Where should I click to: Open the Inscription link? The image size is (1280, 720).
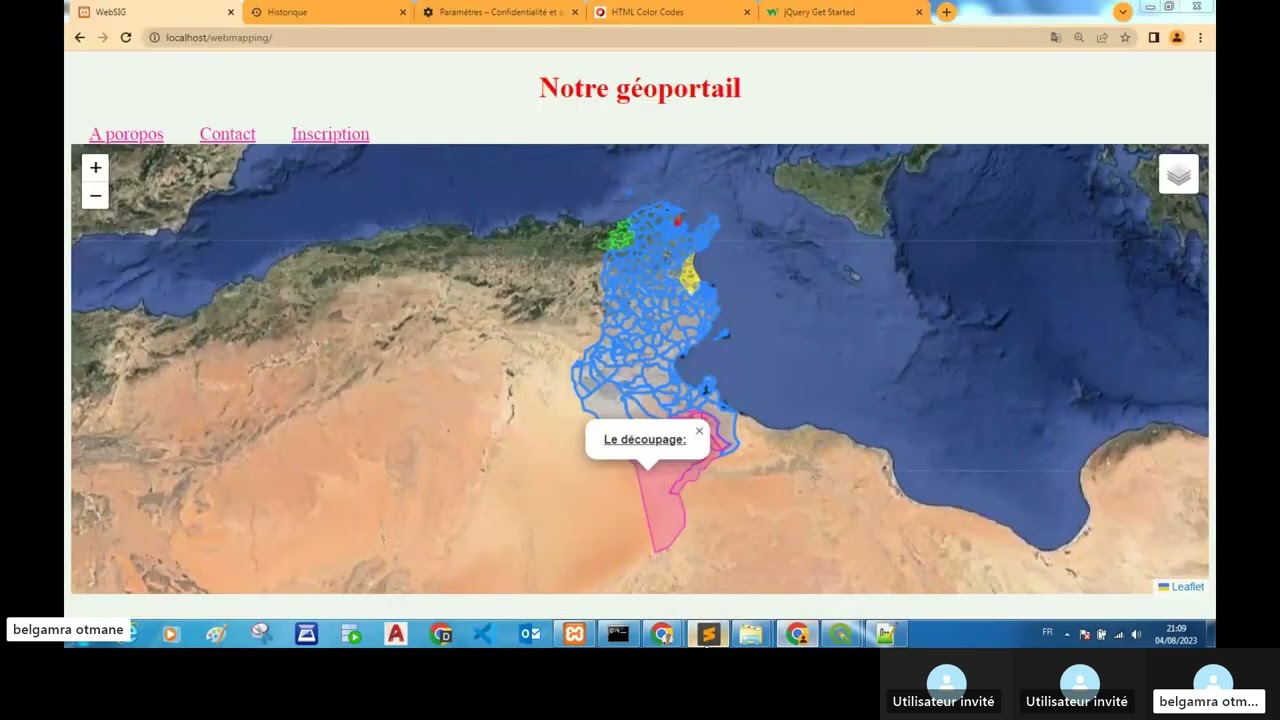[330, 134]
